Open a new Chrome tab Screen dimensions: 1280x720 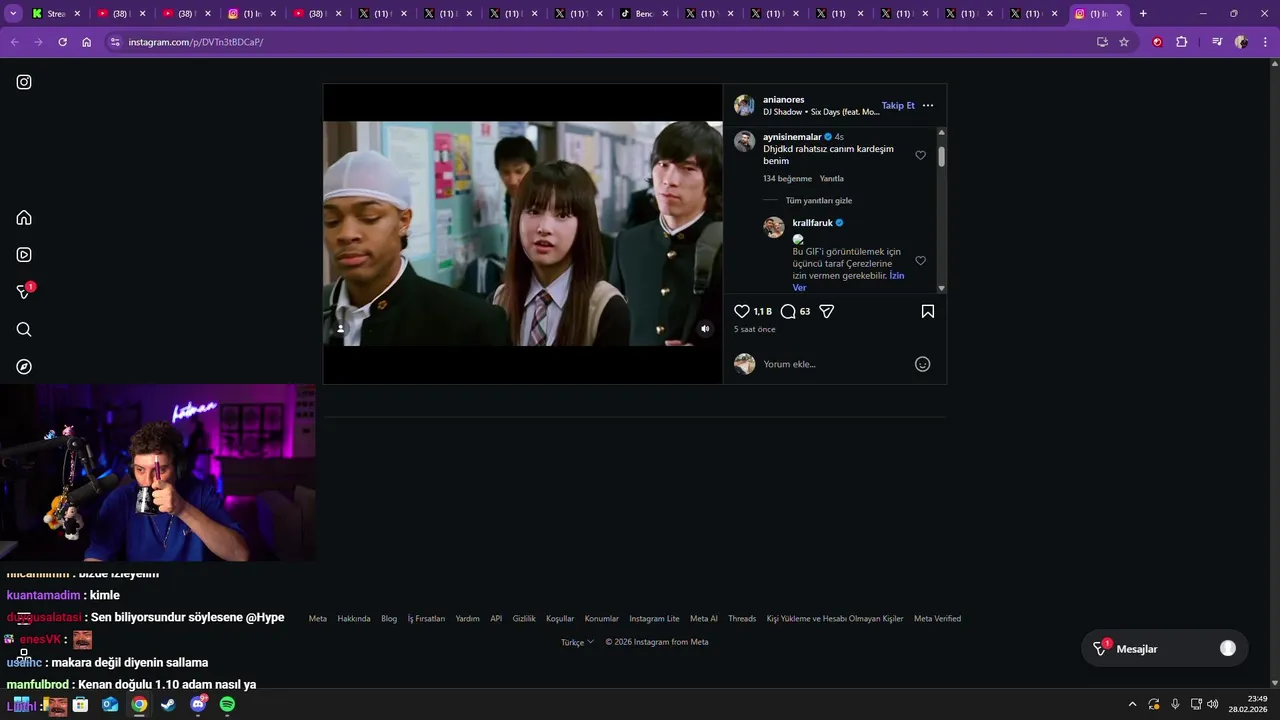coord(1143,14)
